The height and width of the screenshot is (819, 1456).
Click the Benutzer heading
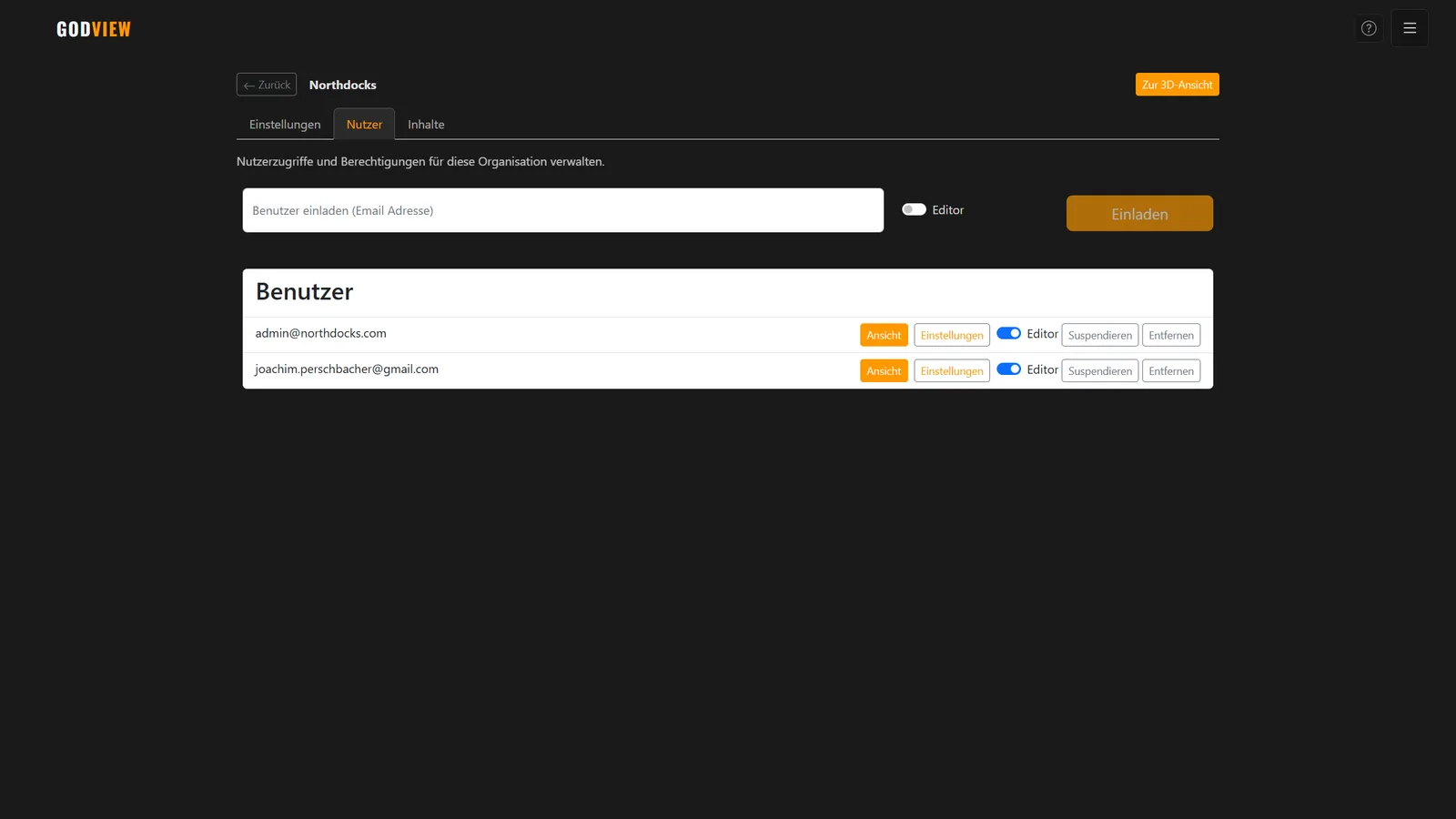click(304, 291)
